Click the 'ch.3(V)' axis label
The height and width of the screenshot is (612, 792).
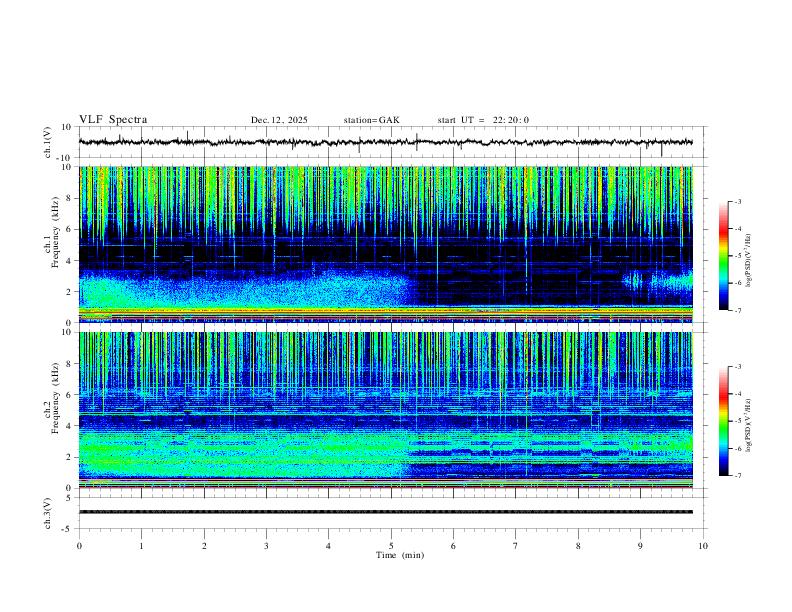pyautogui.click(x=48, y=513)
